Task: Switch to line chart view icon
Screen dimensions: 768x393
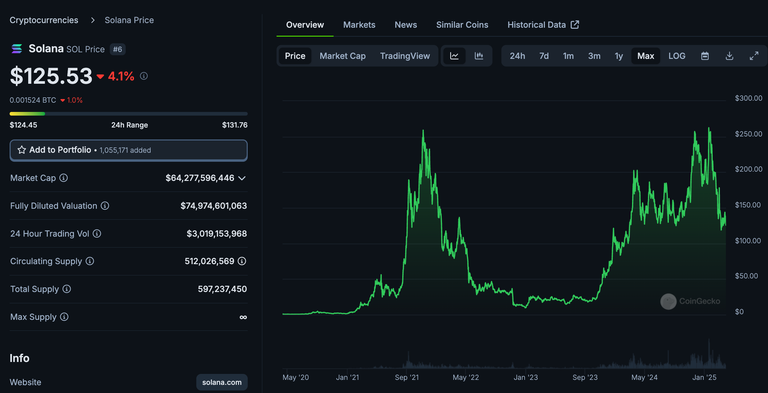Action: tap(454, 56)
